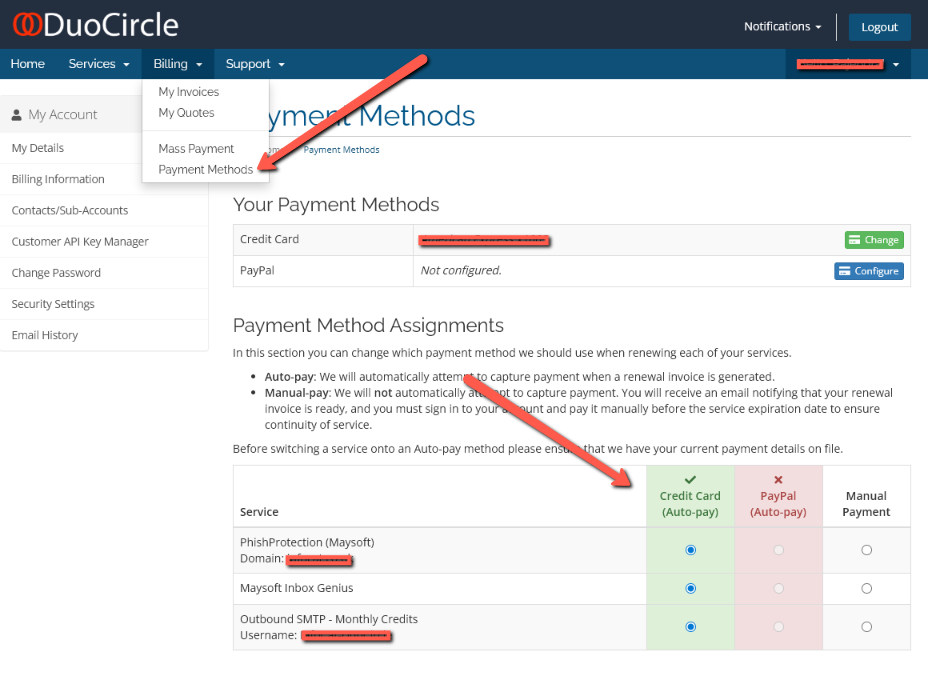The image size is (928, 676).
Task: Click the Logout button
Action: point(879,27)
